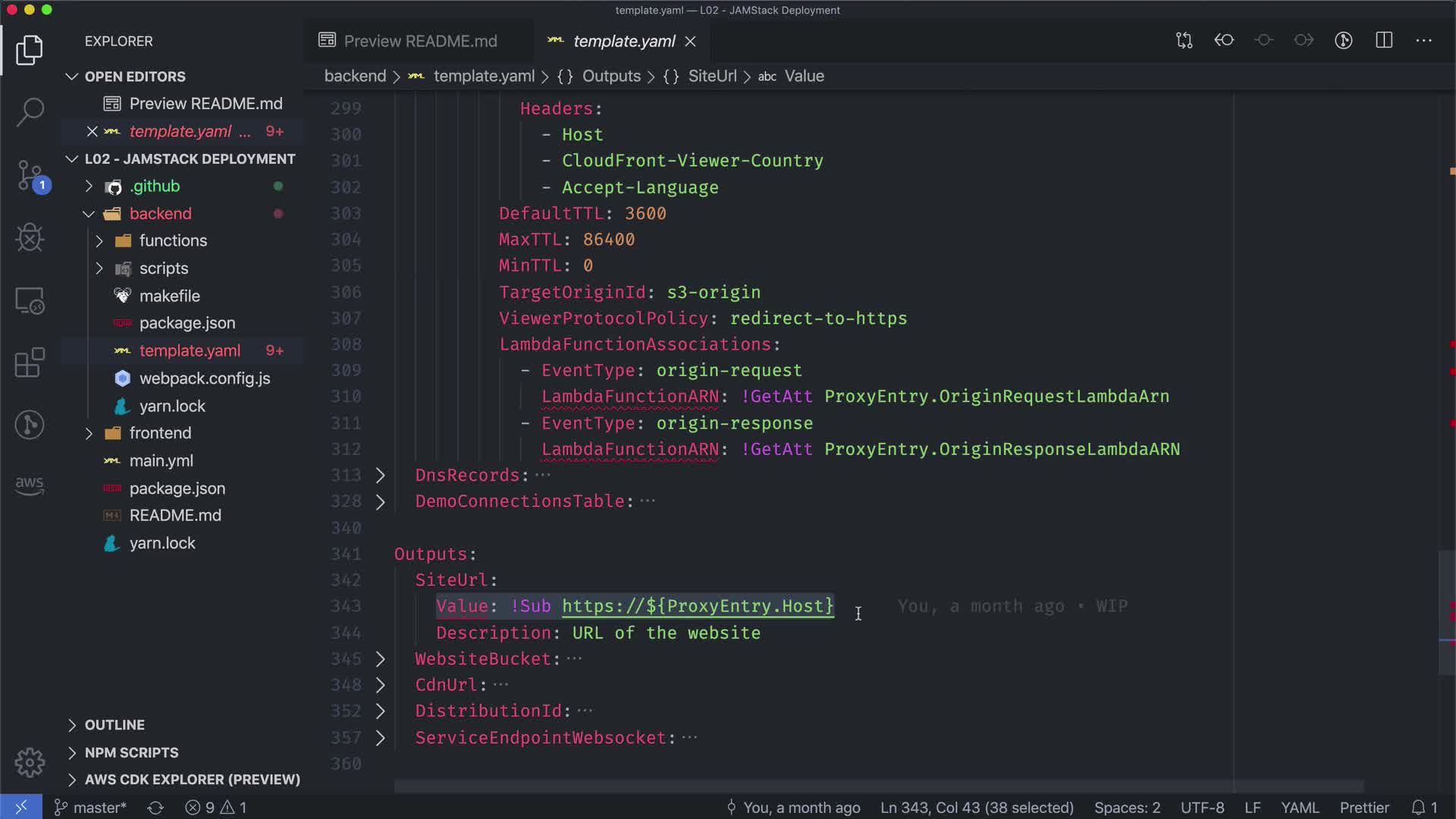Open Source Control view with badge
Image resolution: width=1456 pixels, height=819 pixels.
[x=30, y=175]
